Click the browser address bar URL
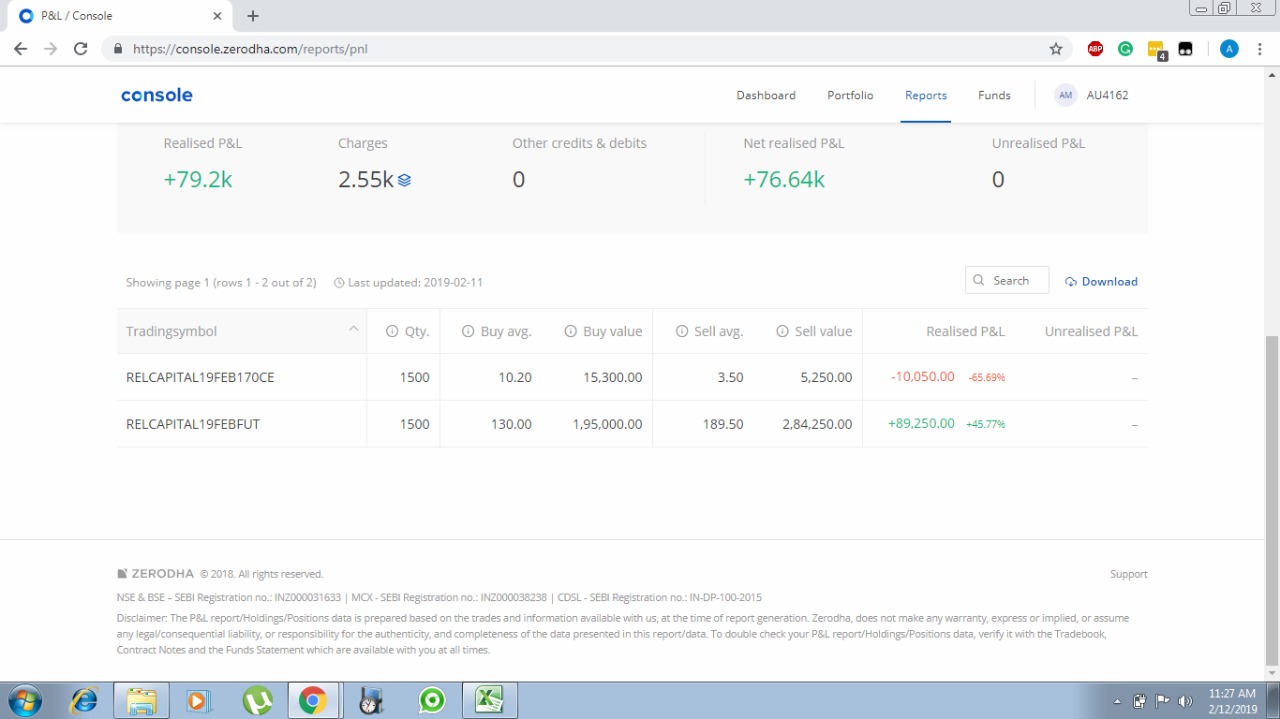The height and width of the screenshot is (719, 1280). [250, 48]
